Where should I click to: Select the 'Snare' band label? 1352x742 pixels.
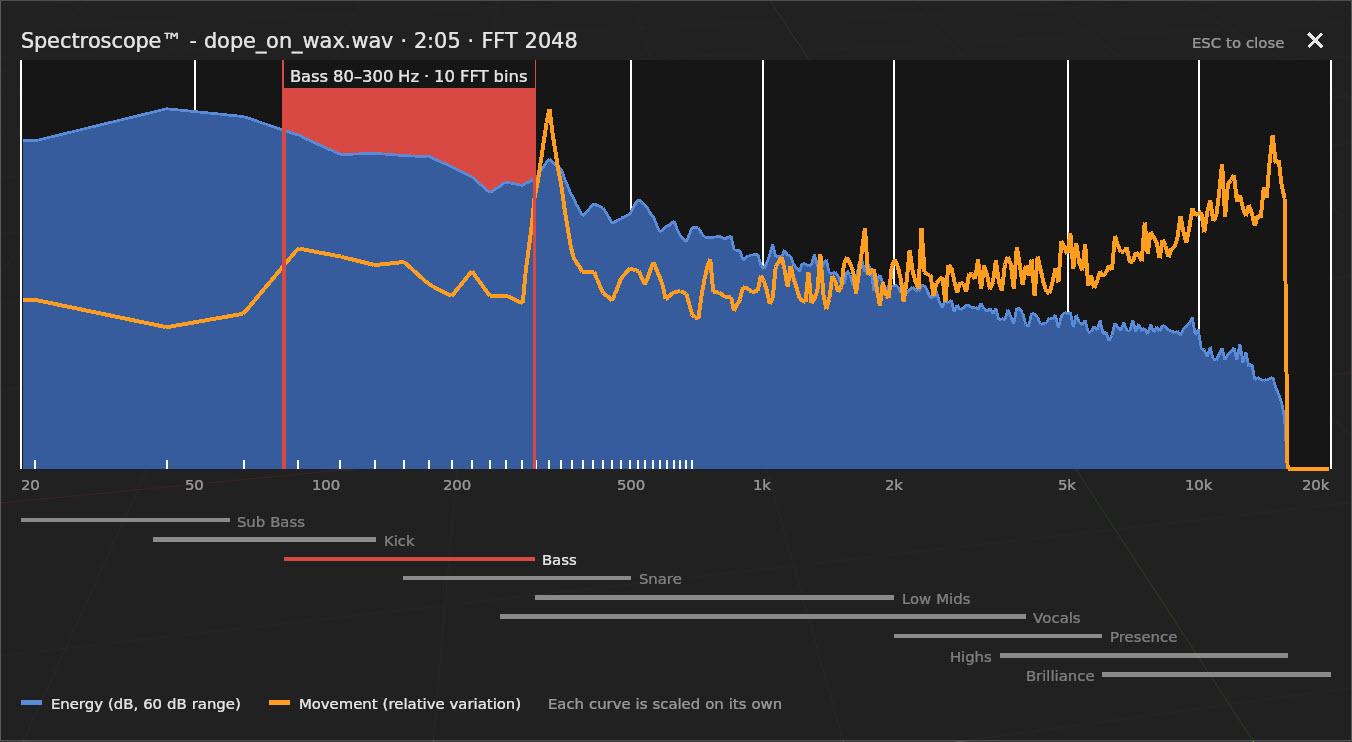pos(660,579)
